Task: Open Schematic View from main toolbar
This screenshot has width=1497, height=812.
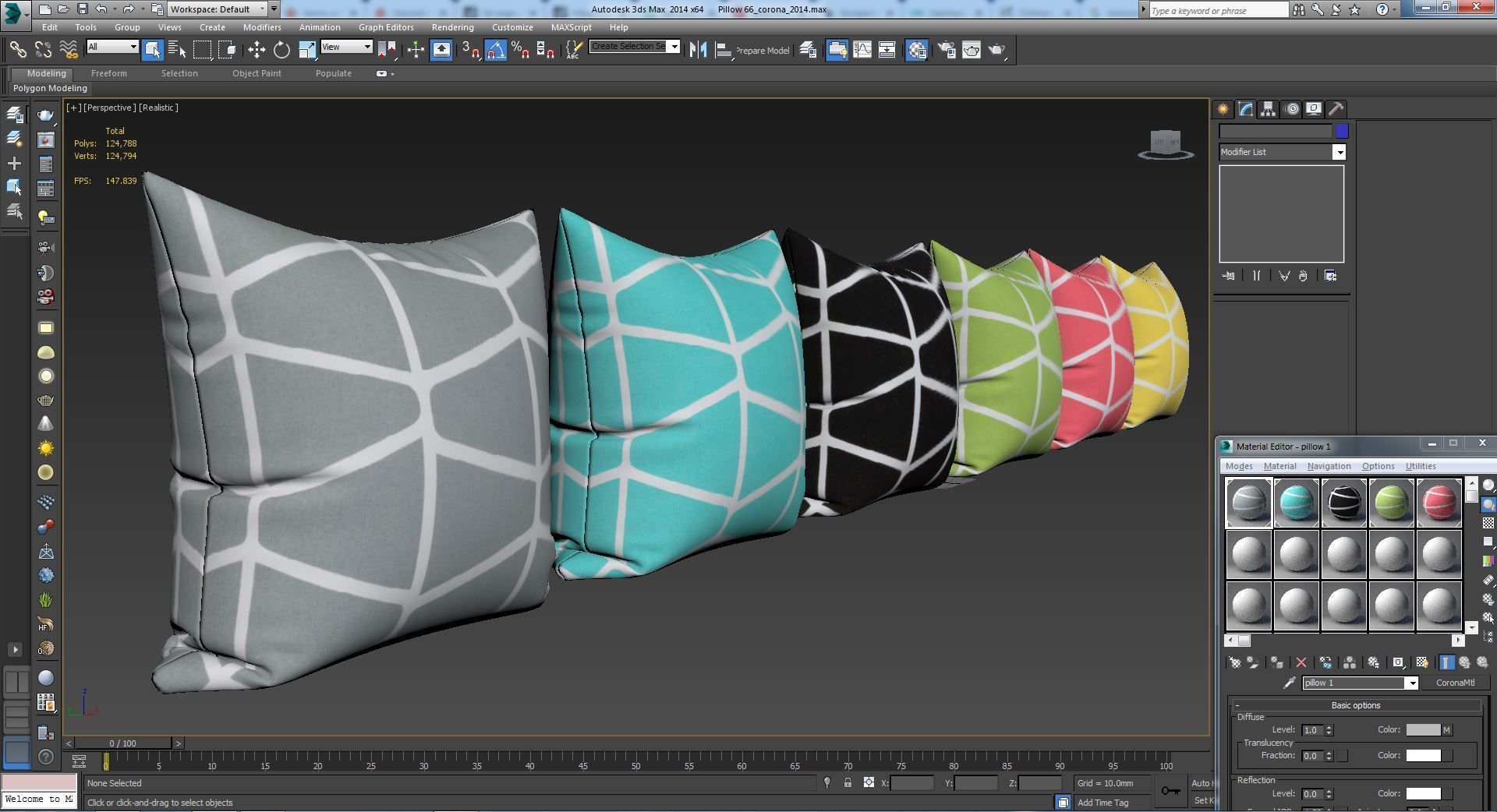Action: 887,50
